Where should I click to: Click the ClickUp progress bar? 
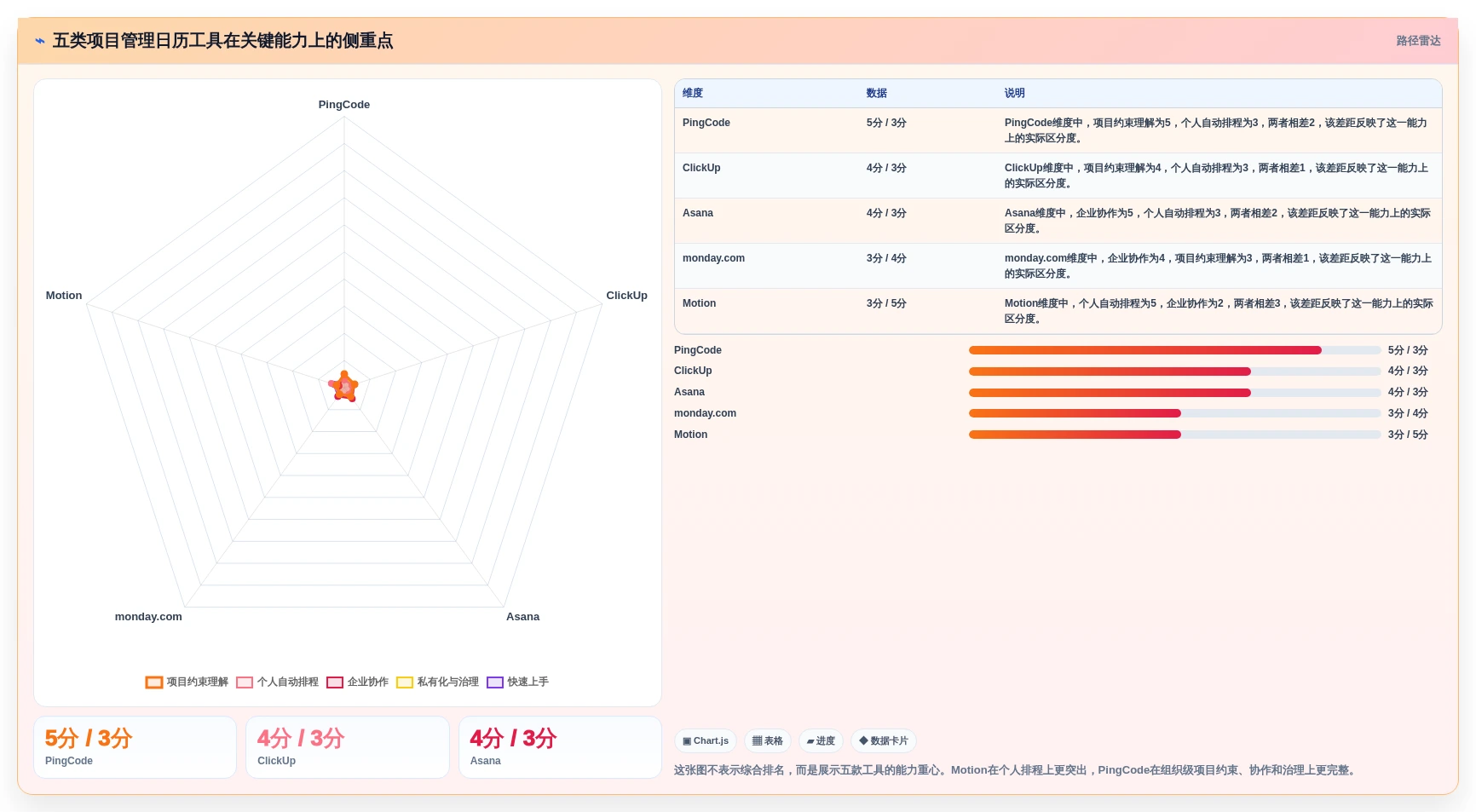pos(1174,371)
